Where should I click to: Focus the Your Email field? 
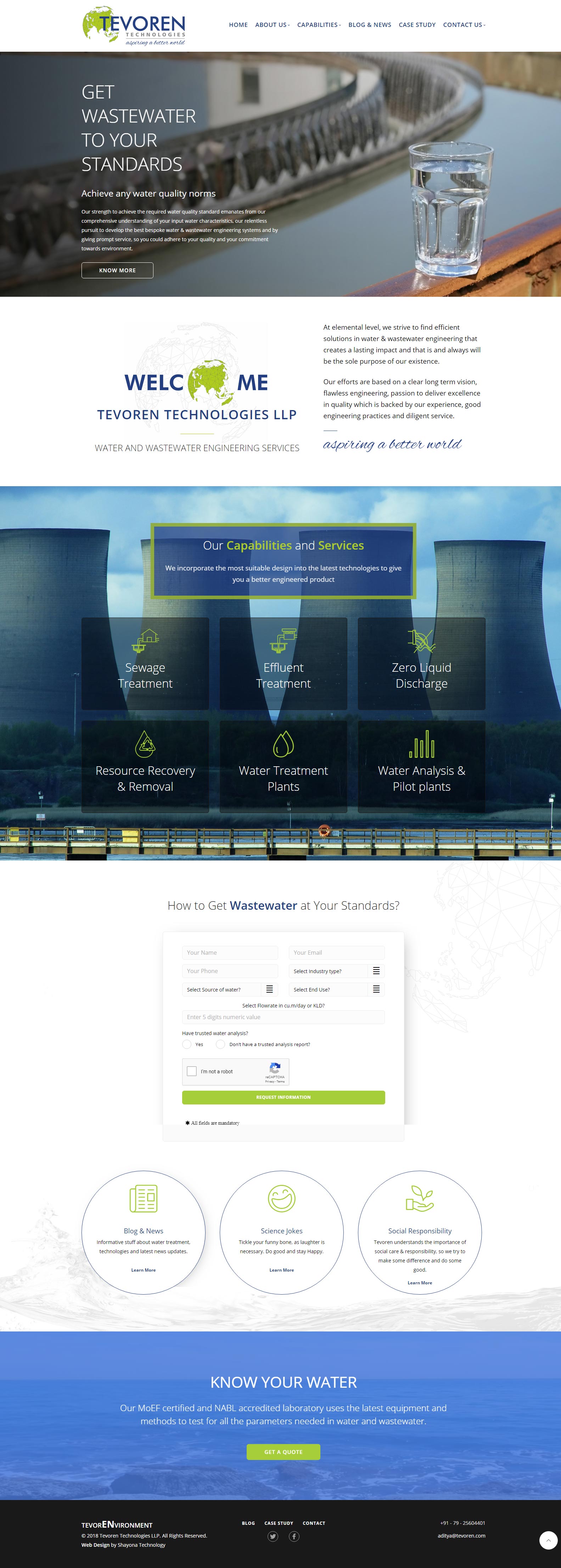[x=337, y=952]
